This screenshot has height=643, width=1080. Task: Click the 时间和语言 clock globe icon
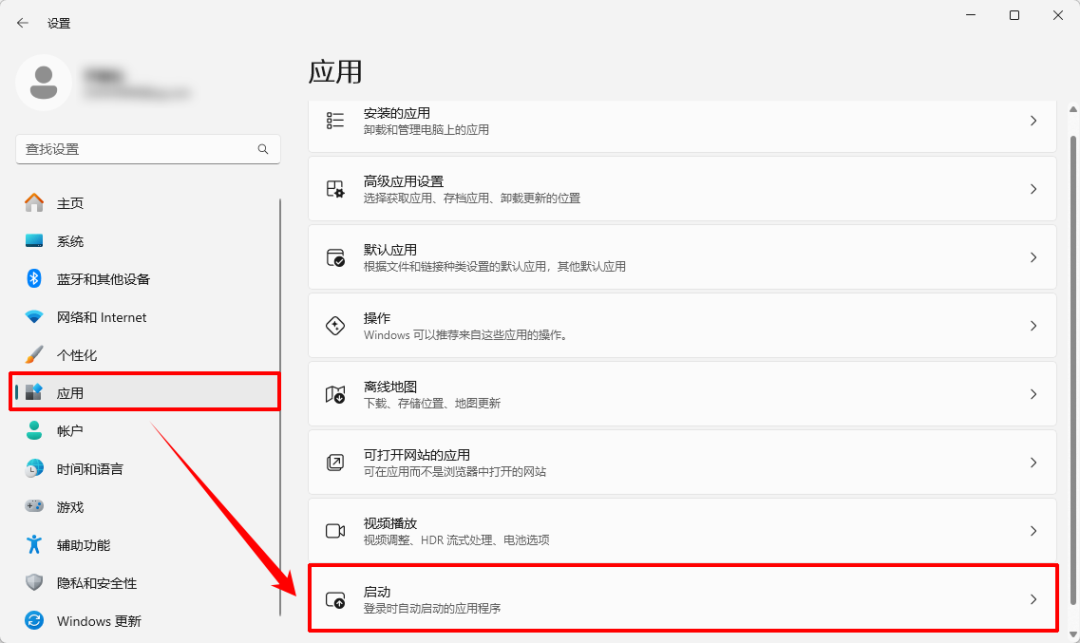coord(34,469)
